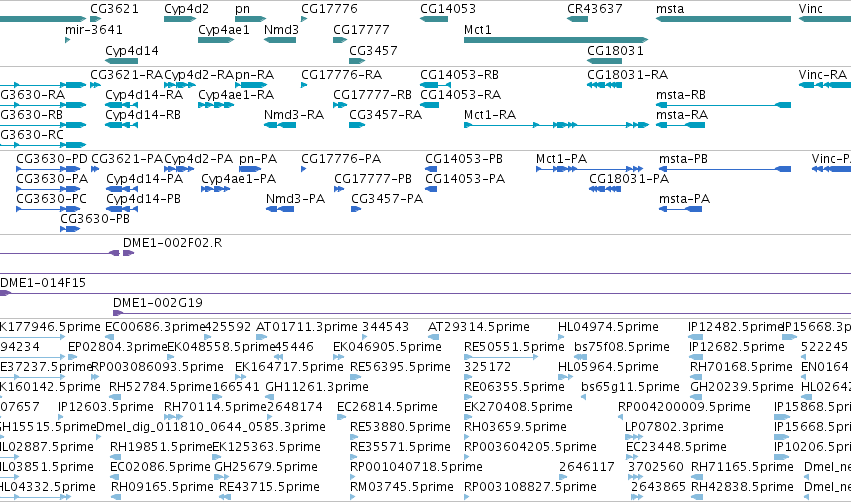Click the CG18031-PA protein glyph
851x502 pixels.
coord(605,189)
